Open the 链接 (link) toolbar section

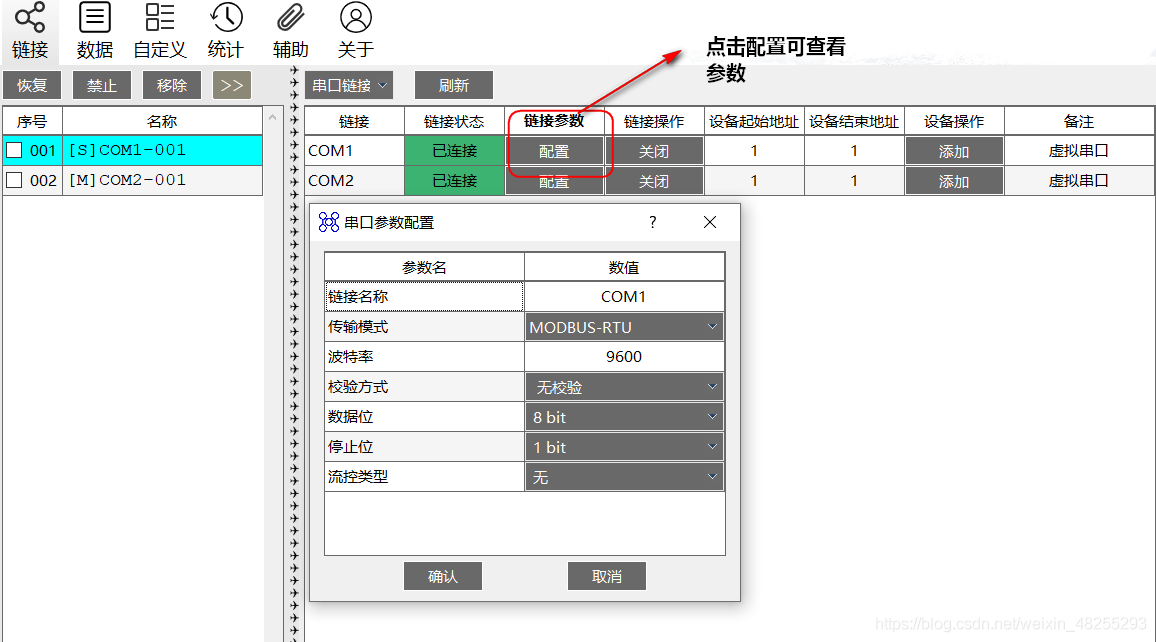point(29,32)
